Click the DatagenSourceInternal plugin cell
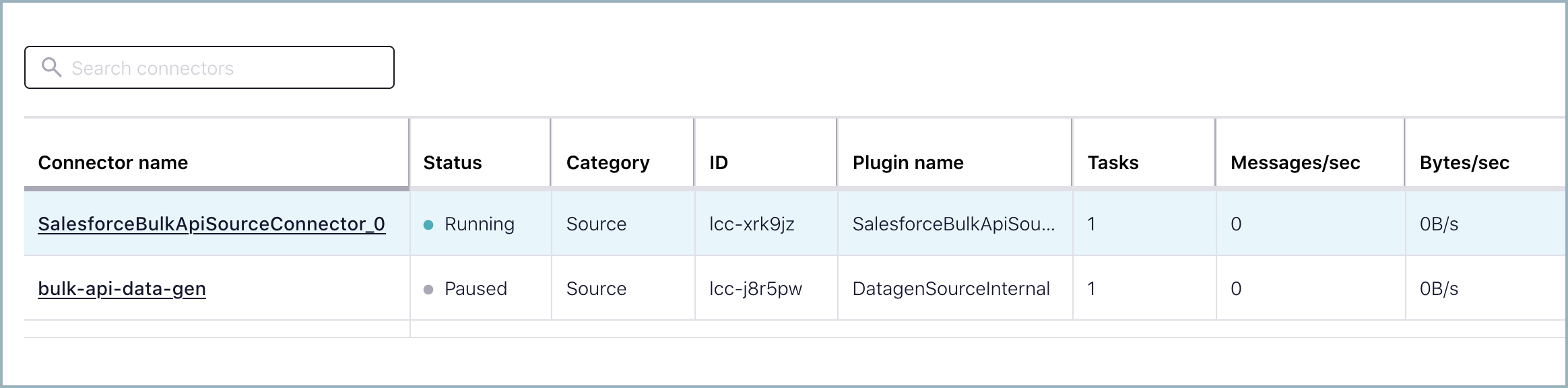Image resolution: width=1568 pixels, height=388 pixels. 950,288
